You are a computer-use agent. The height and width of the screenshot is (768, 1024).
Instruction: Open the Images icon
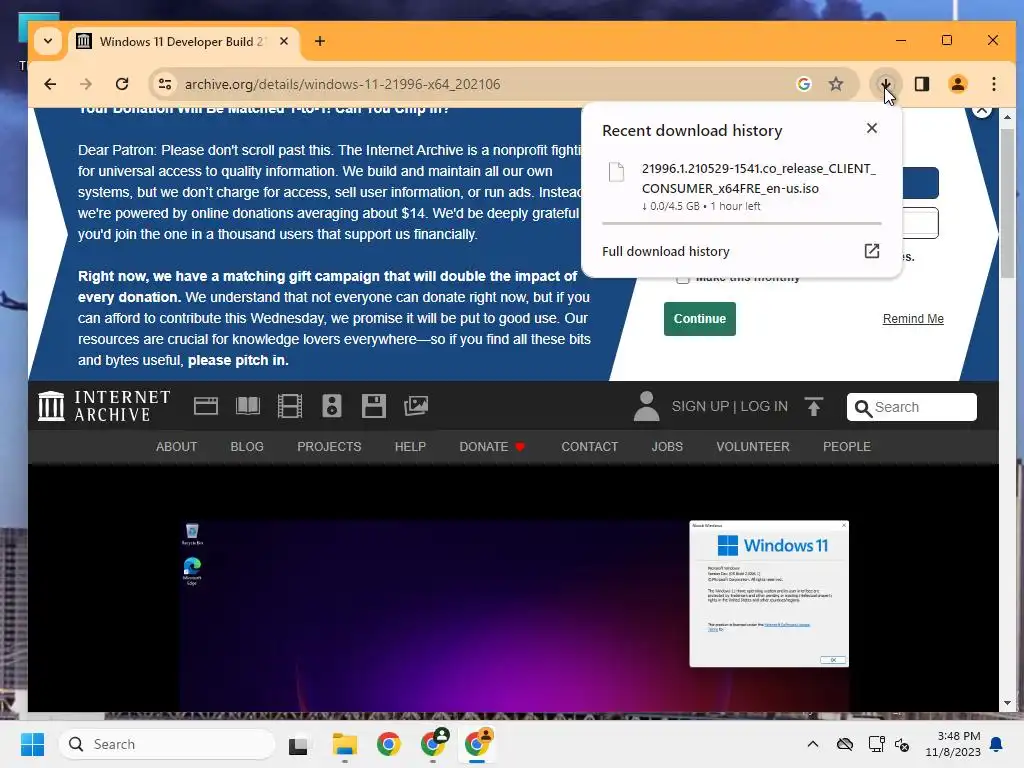click(x=416, y=406)
